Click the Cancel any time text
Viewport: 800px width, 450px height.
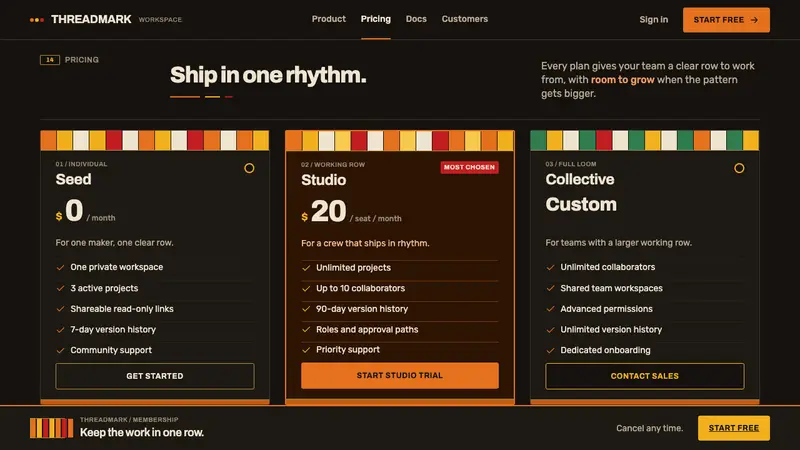click(649, 428)
